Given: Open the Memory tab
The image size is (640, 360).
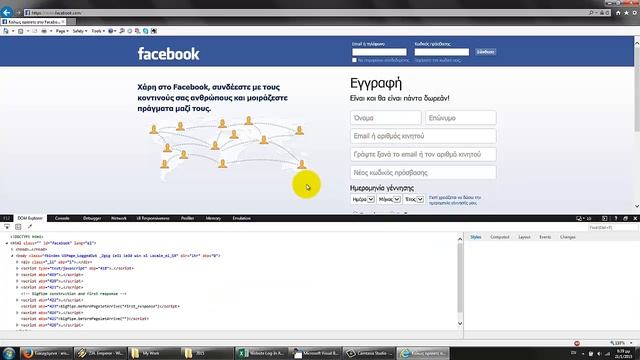Looking at the screenshot, I should click(x=213, y=218).
